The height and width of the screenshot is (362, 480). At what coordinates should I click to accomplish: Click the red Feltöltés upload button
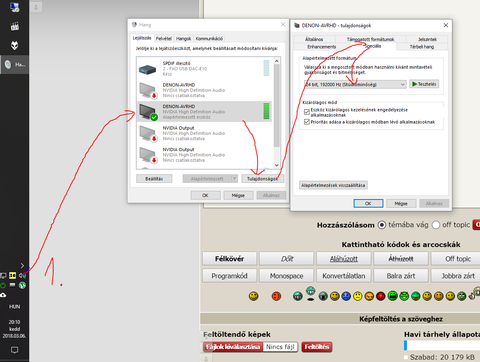[x=317, y=347]
